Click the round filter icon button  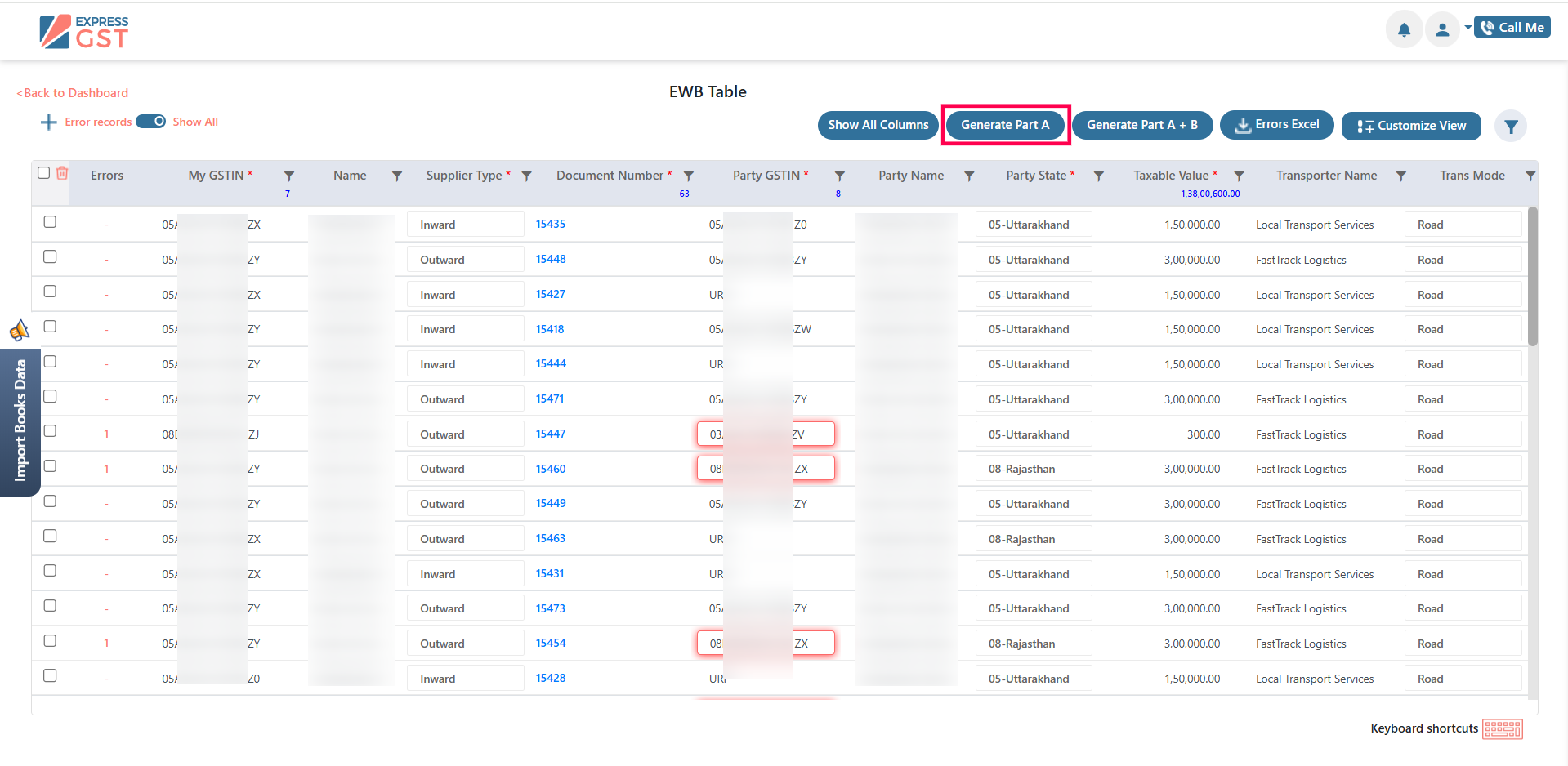coord(1510,127)
